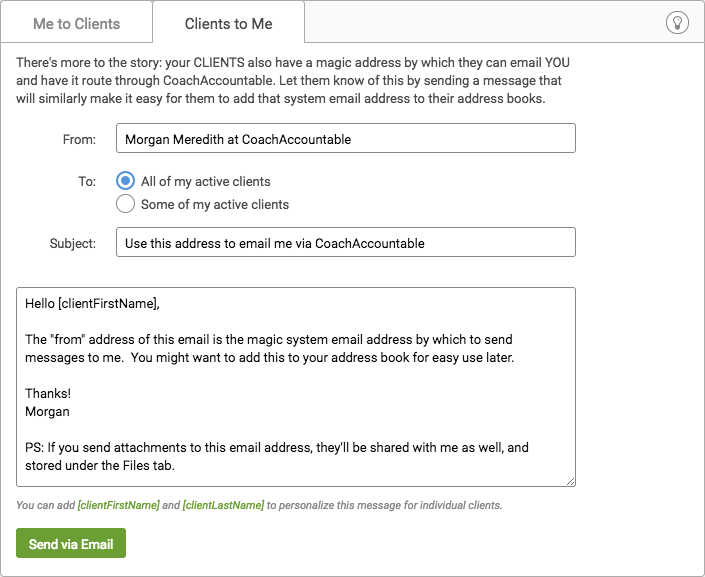Place cursor on "Hello [clientFirstName]," greeting line
This screenshot has width=705, height=577.
[92, 304]
